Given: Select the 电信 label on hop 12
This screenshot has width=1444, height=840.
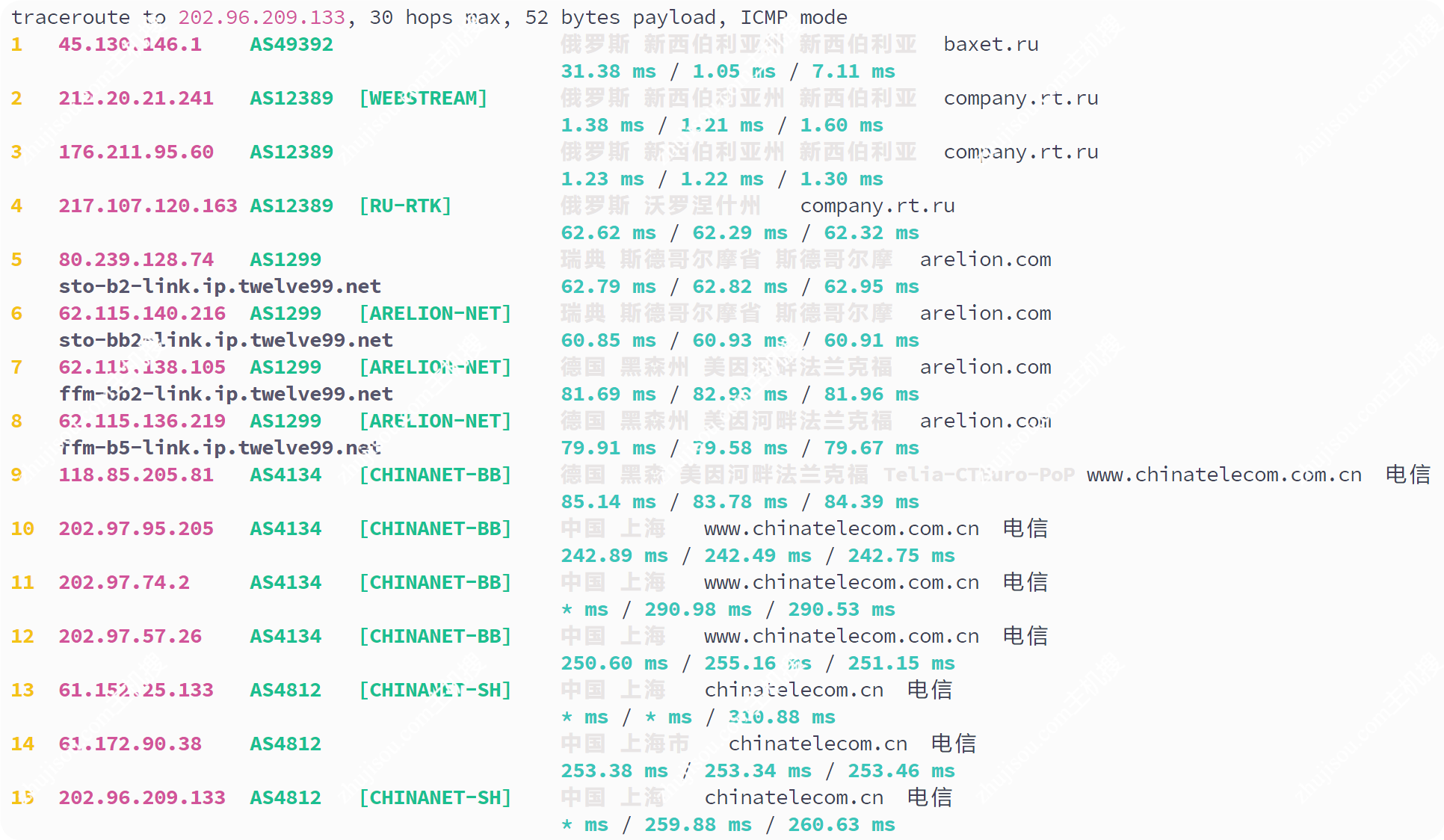Looking at the screenshot, I should [1025, 636].
